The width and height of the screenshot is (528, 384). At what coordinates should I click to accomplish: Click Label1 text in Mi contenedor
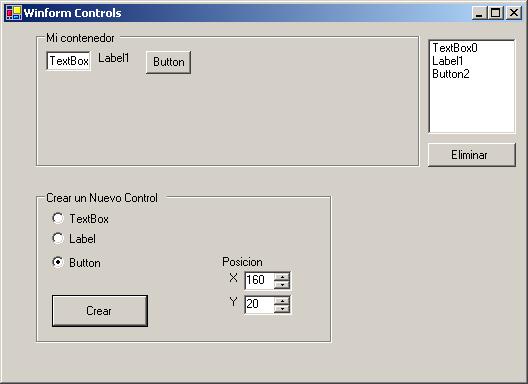point(114,58)
